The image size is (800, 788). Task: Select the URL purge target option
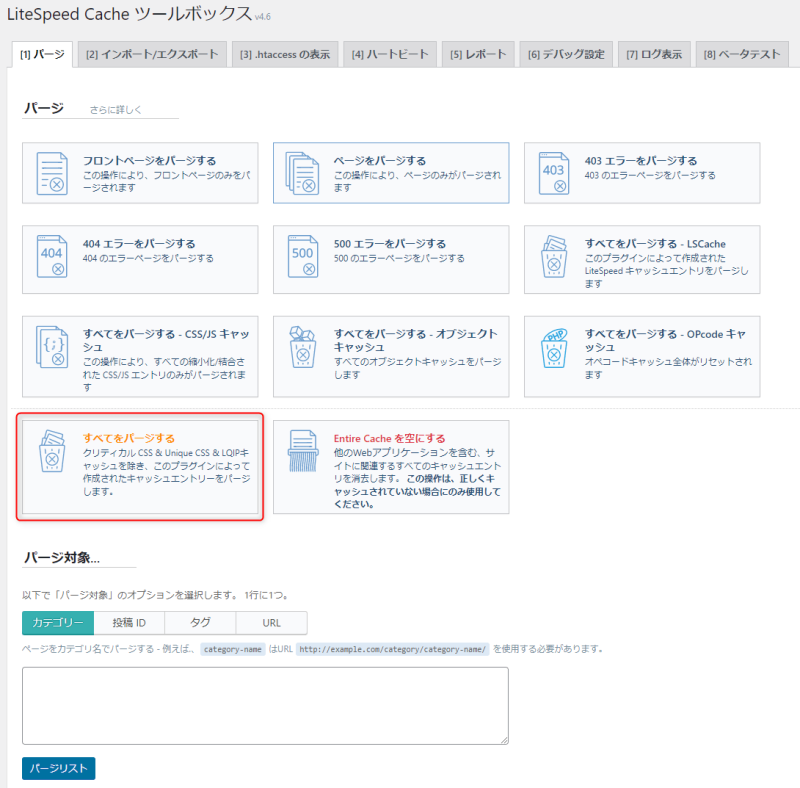tap(271, 623)
